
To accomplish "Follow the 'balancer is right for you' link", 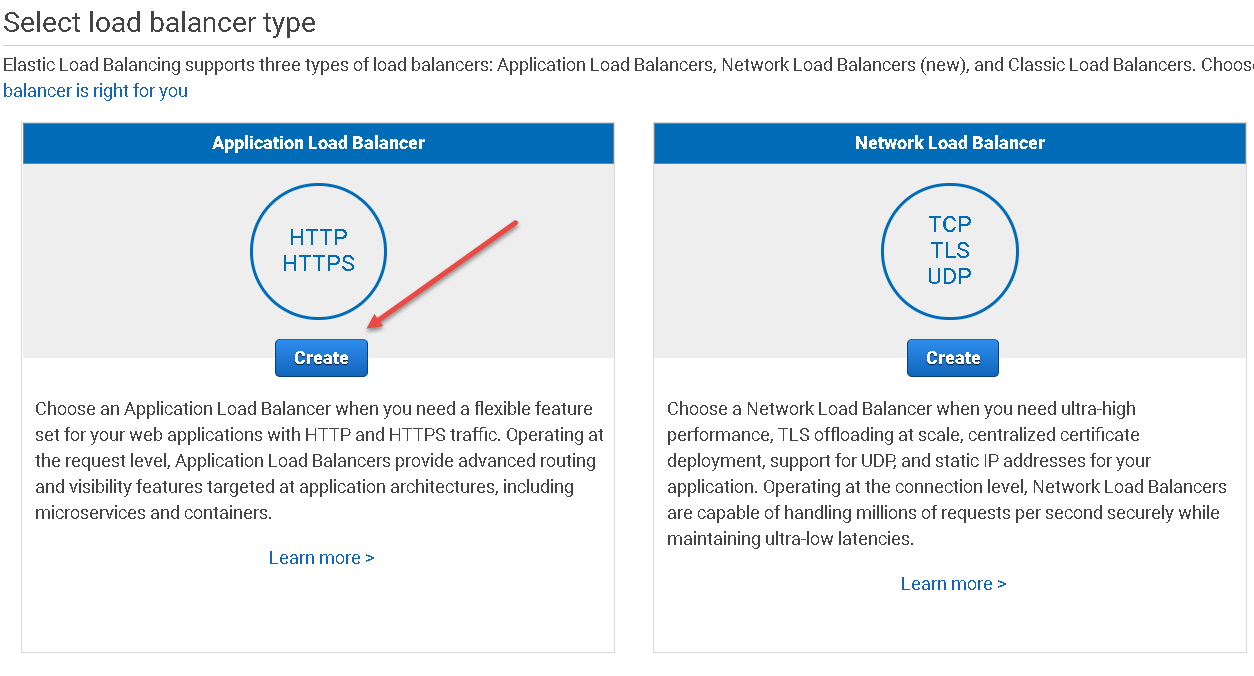I will (x=95, y=91).
